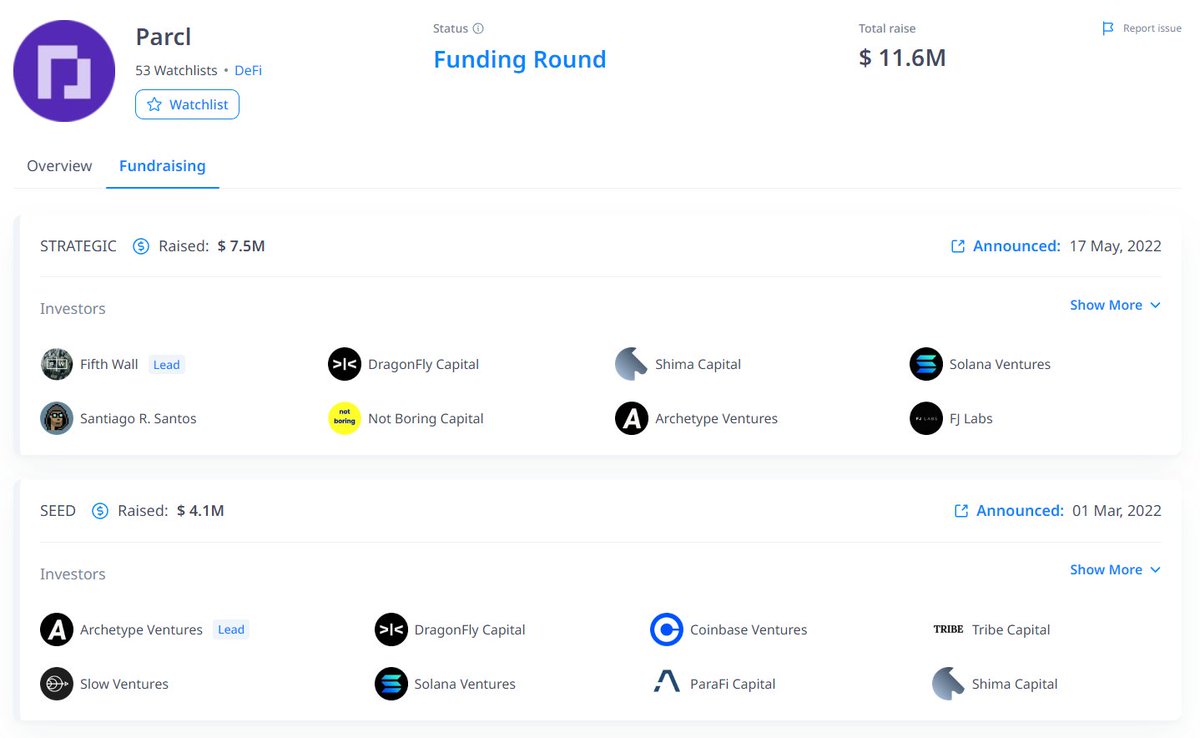Click the DragonFly Capital logo icon
Screen dimensions: 1200x738
(x=344, y=364)
